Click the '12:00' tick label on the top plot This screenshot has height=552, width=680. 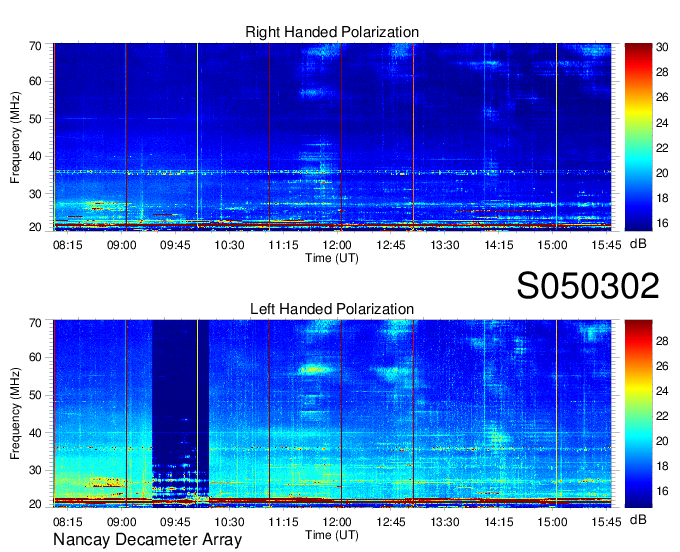click(x=337, y=245)
